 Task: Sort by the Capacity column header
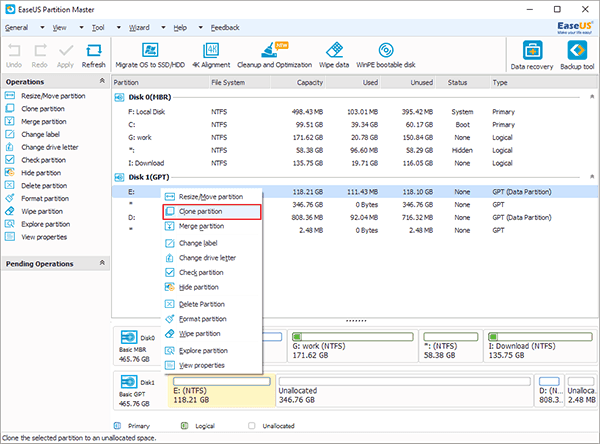[x=298, y=82]
